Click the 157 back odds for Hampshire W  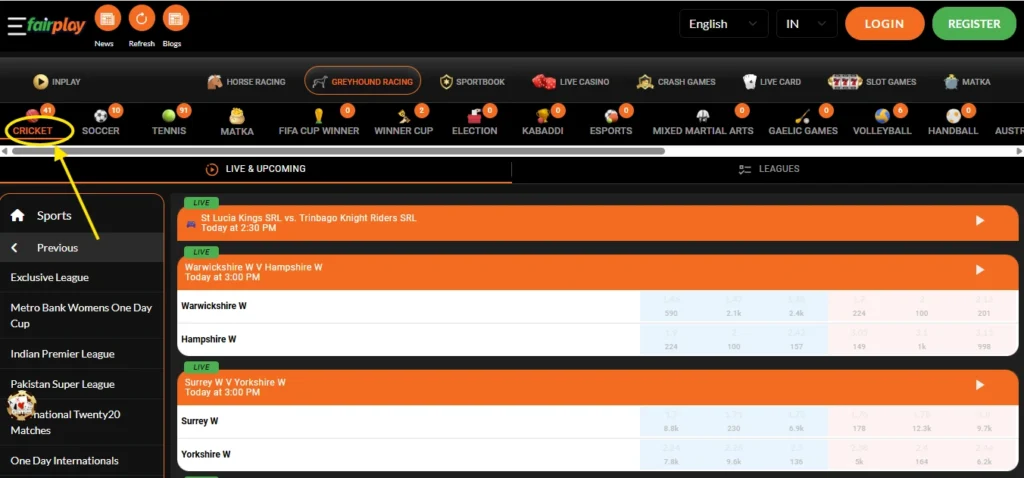pos(796,340)
